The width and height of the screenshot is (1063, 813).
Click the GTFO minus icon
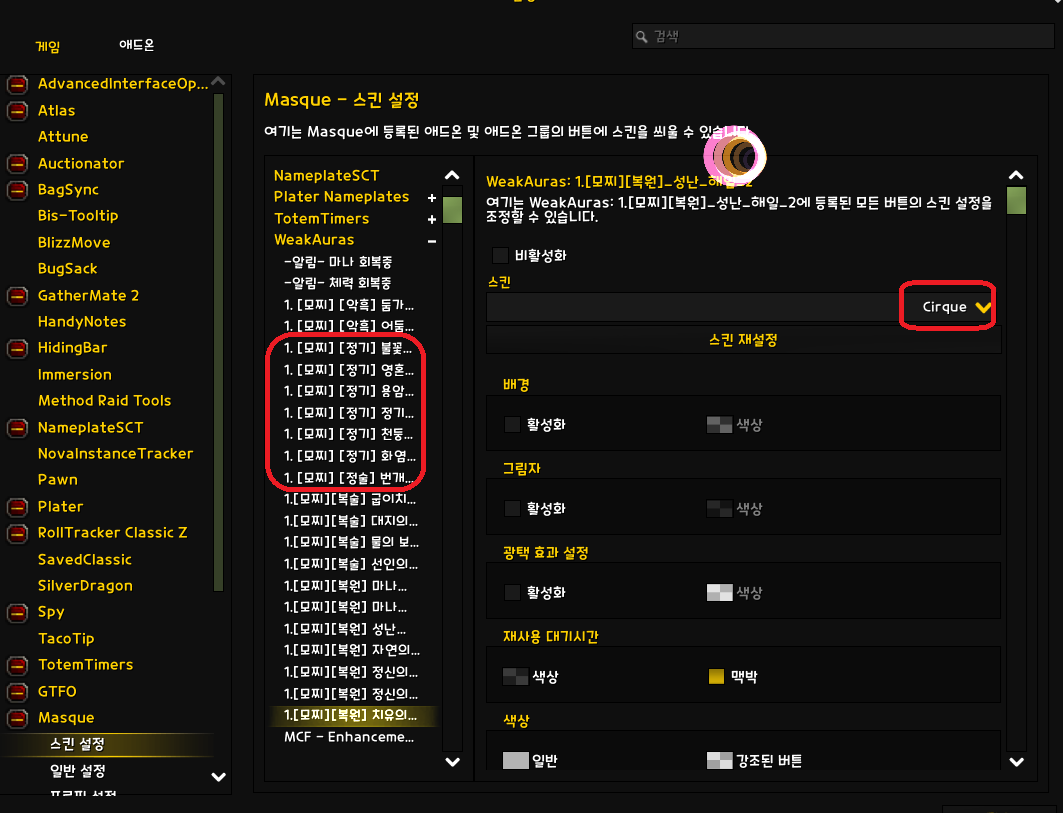17,692
